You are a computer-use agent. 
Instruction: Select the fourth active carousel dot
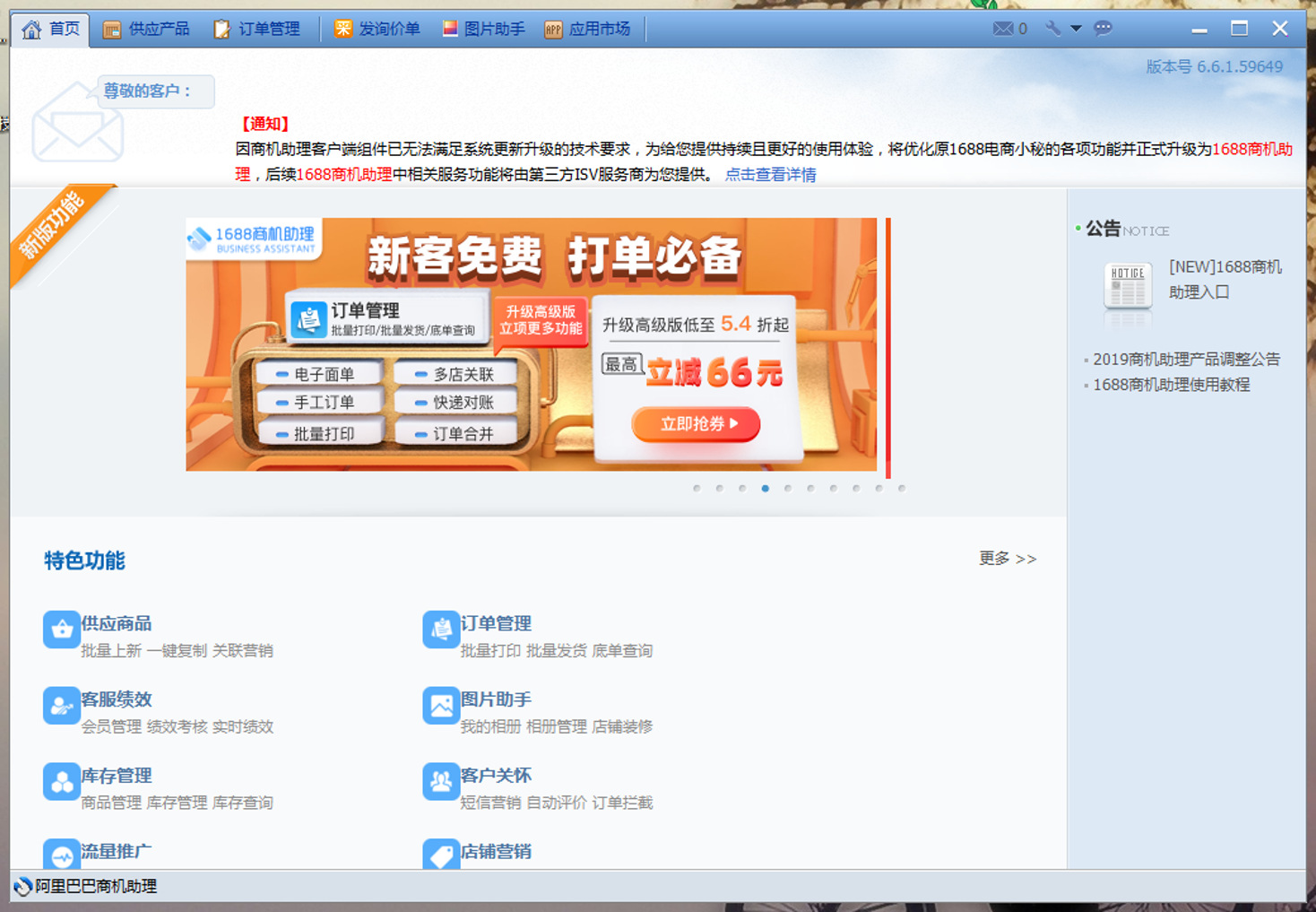coord(765,489)
